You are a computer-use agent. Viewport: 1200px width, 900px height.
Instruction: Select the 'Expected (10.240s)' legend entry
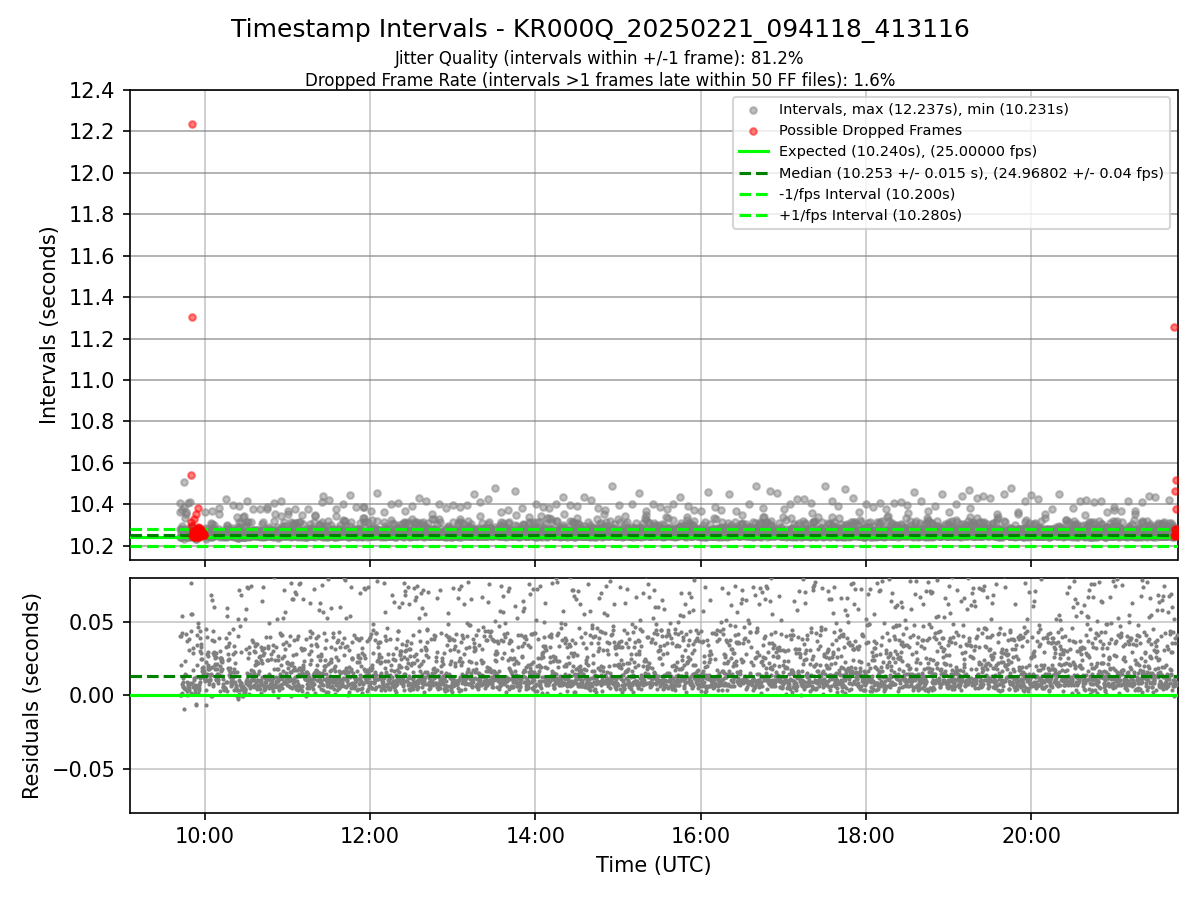[x=908, y=151]
